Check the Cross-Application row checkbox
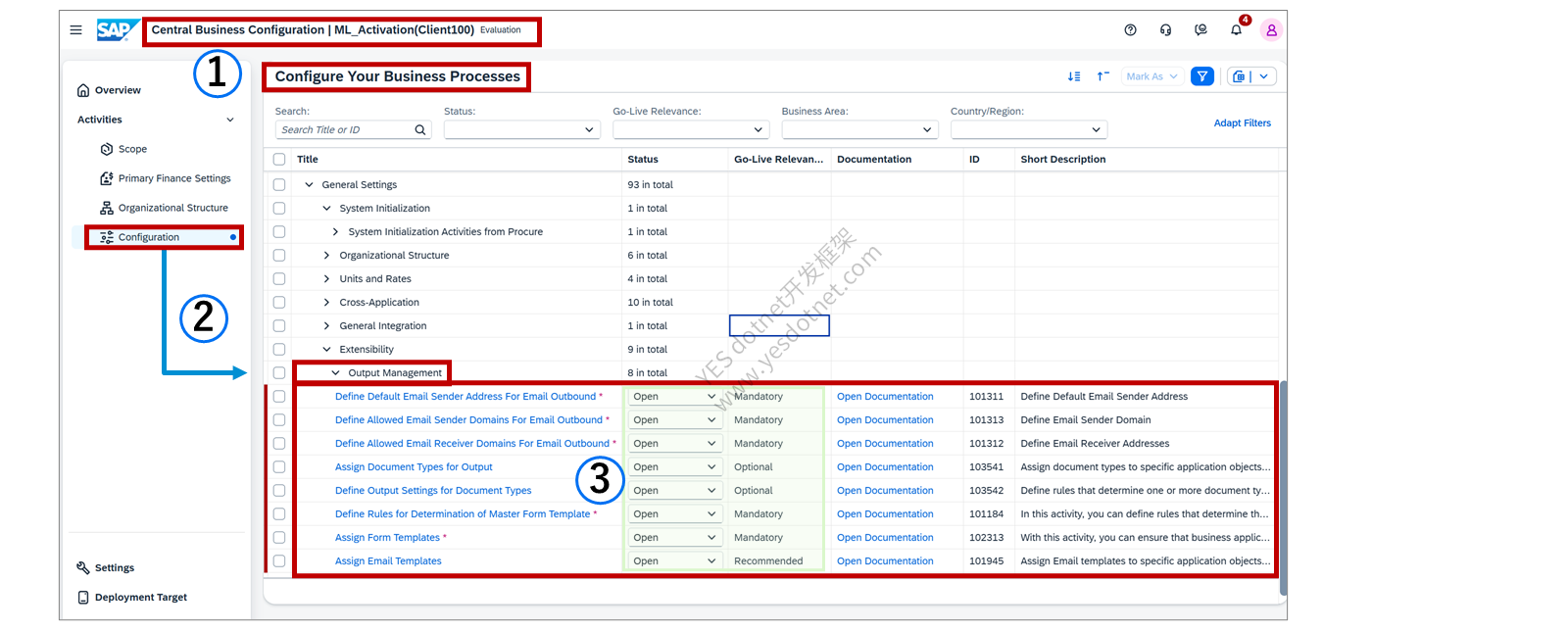Image resolution: width=1568 pixels, height=631 pixels. pyautogui.click(x=279, y=303)
